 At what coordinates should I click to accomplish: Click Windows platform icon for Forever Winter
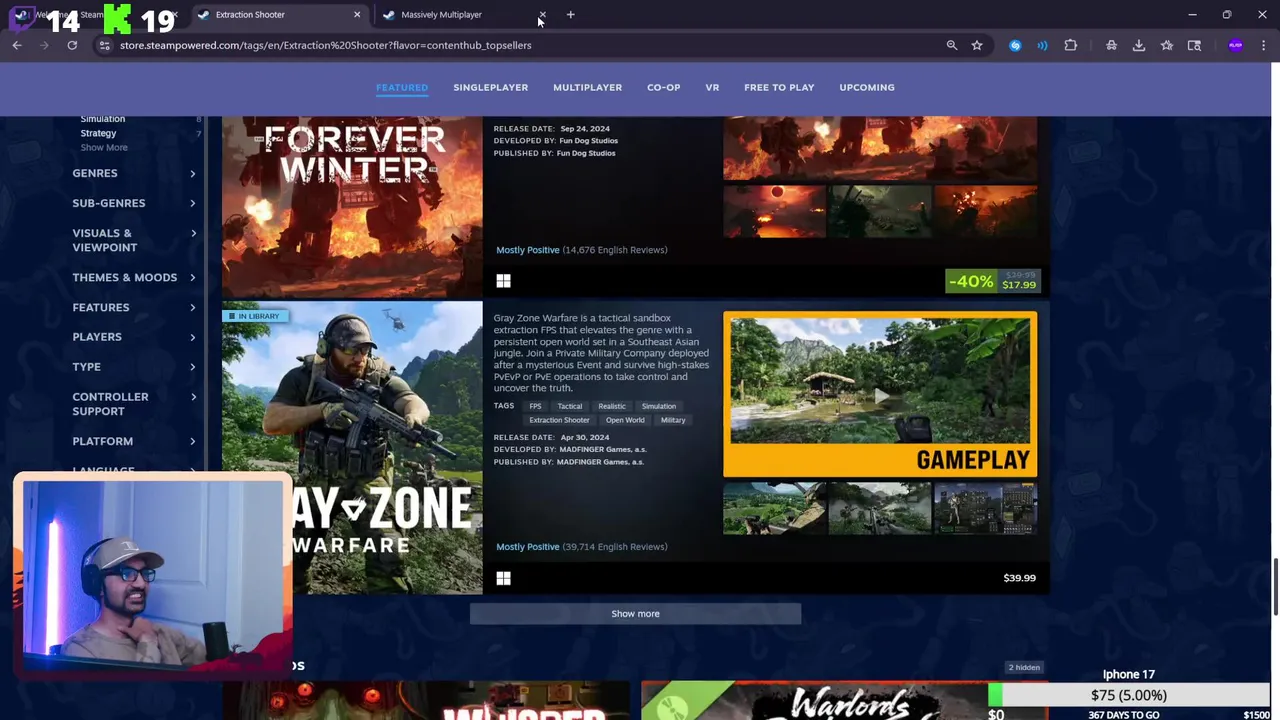(503, 282)
